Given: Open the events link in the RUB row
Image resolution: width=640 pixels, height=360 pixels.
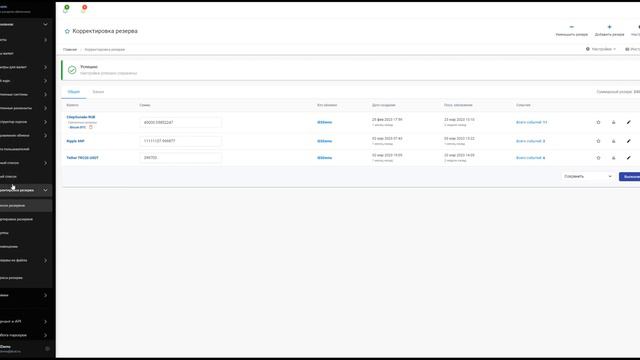Looking at the screenshot, I should tap(531, 122).
